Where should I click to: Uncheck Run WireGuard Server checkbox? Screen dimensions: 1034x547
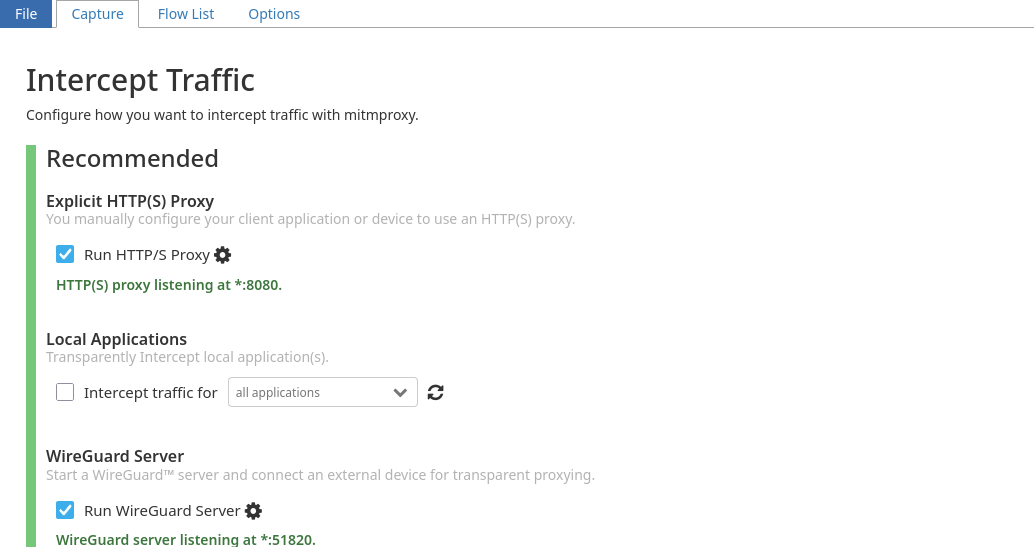click(x=65, y=510)
